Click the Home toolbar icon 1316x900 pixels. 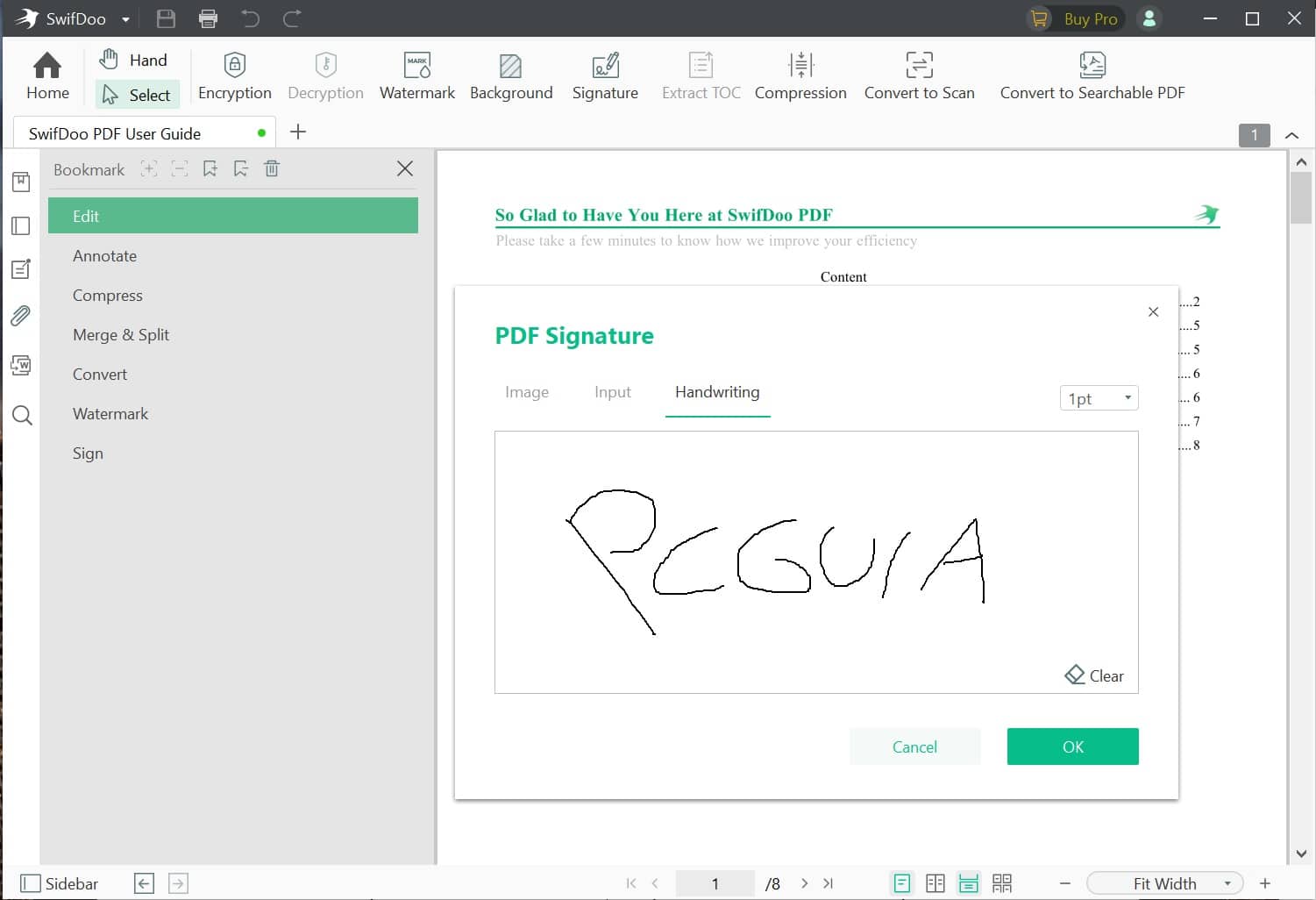47,75
